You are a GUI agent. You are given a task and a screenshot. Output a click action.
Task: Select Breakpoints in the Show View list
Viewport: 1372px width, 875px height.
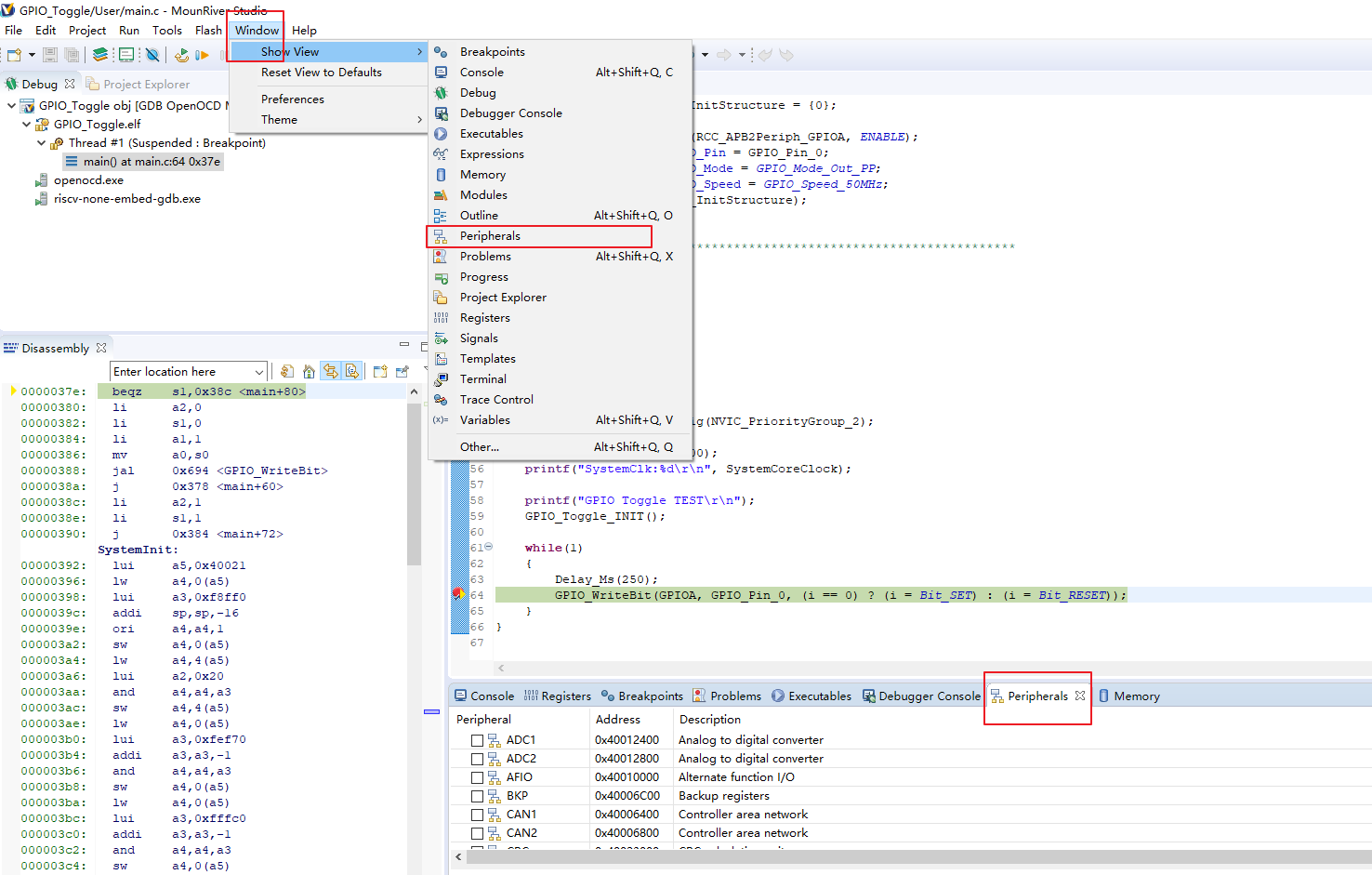(x=560, y=51)
